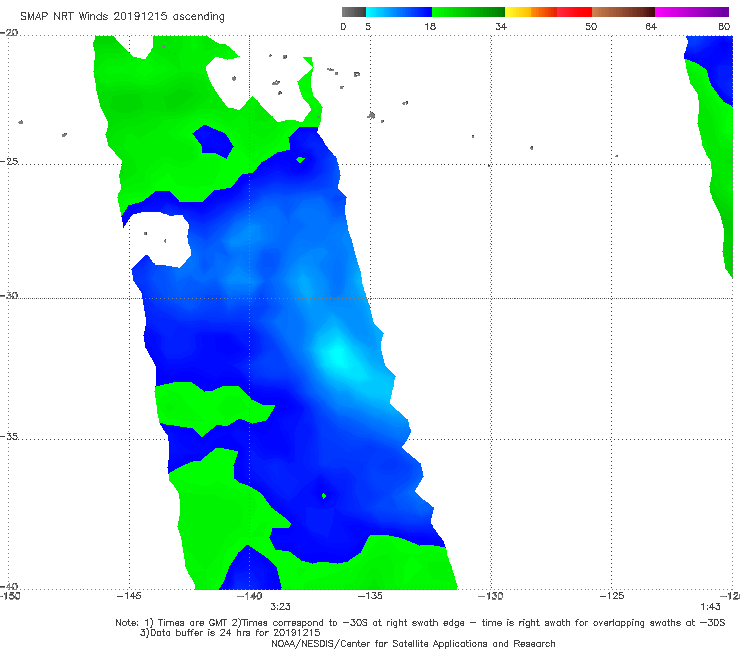
Task: Click the 'Data buffer is 24 hrs' note
Action: point(230,633)
